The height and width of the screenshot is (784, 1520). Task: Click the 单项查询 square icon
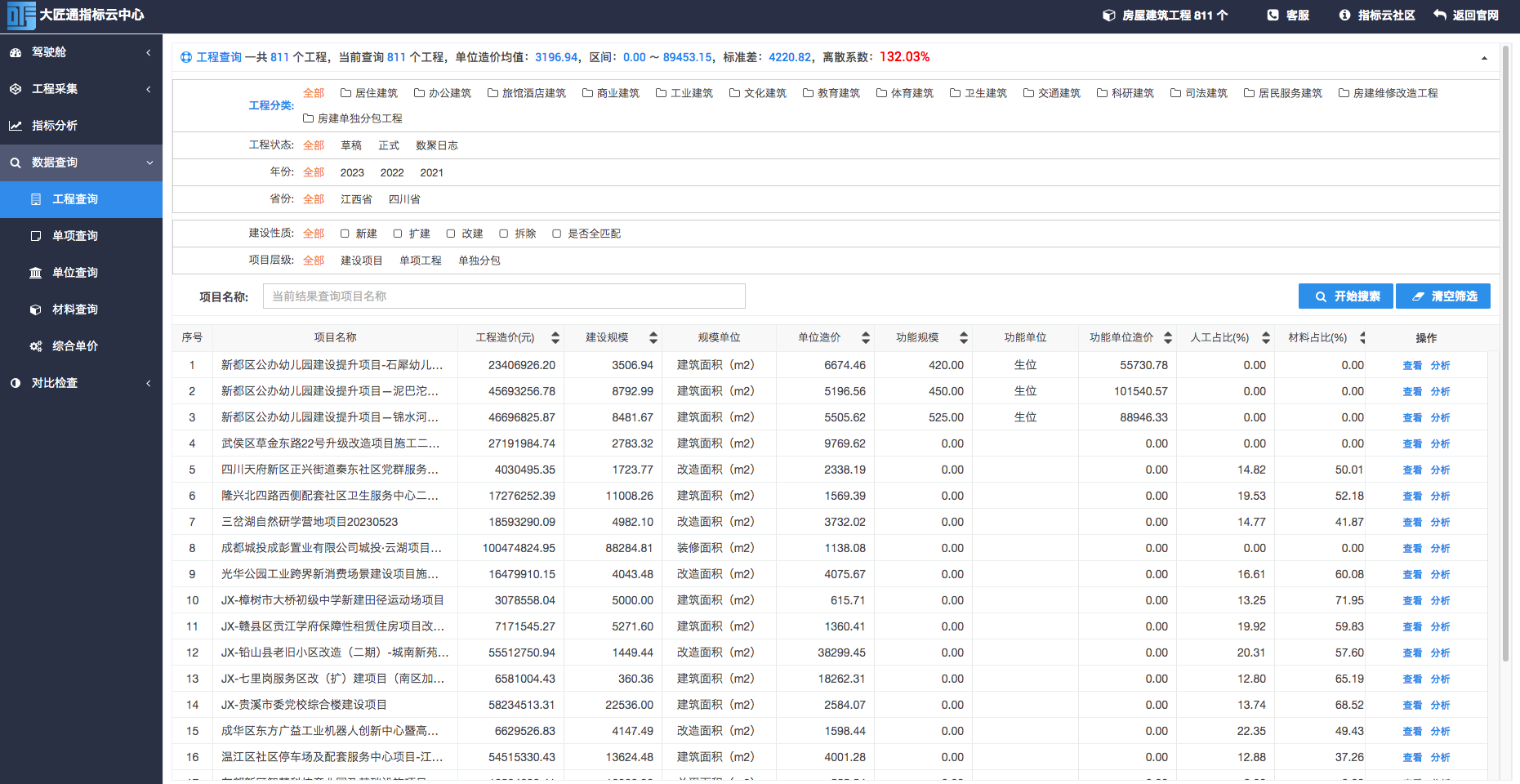coord(36,236)
